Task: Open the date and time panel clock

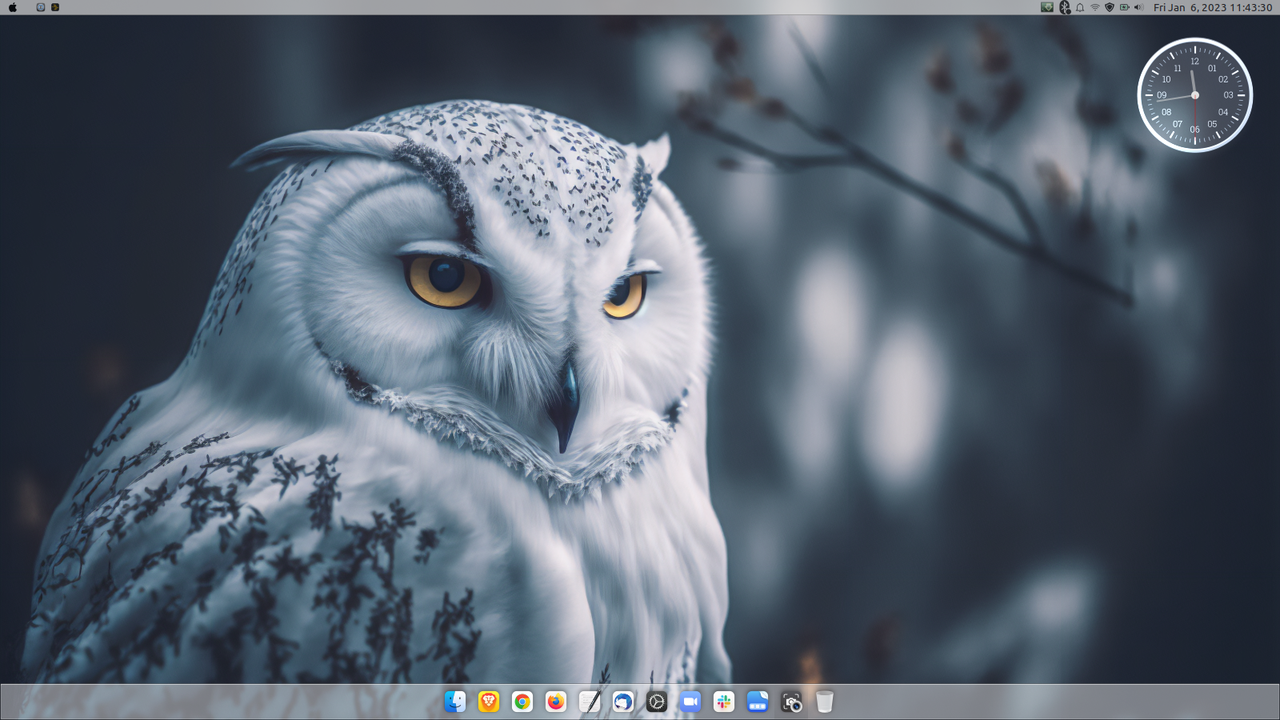Action: coord(1212,7)
